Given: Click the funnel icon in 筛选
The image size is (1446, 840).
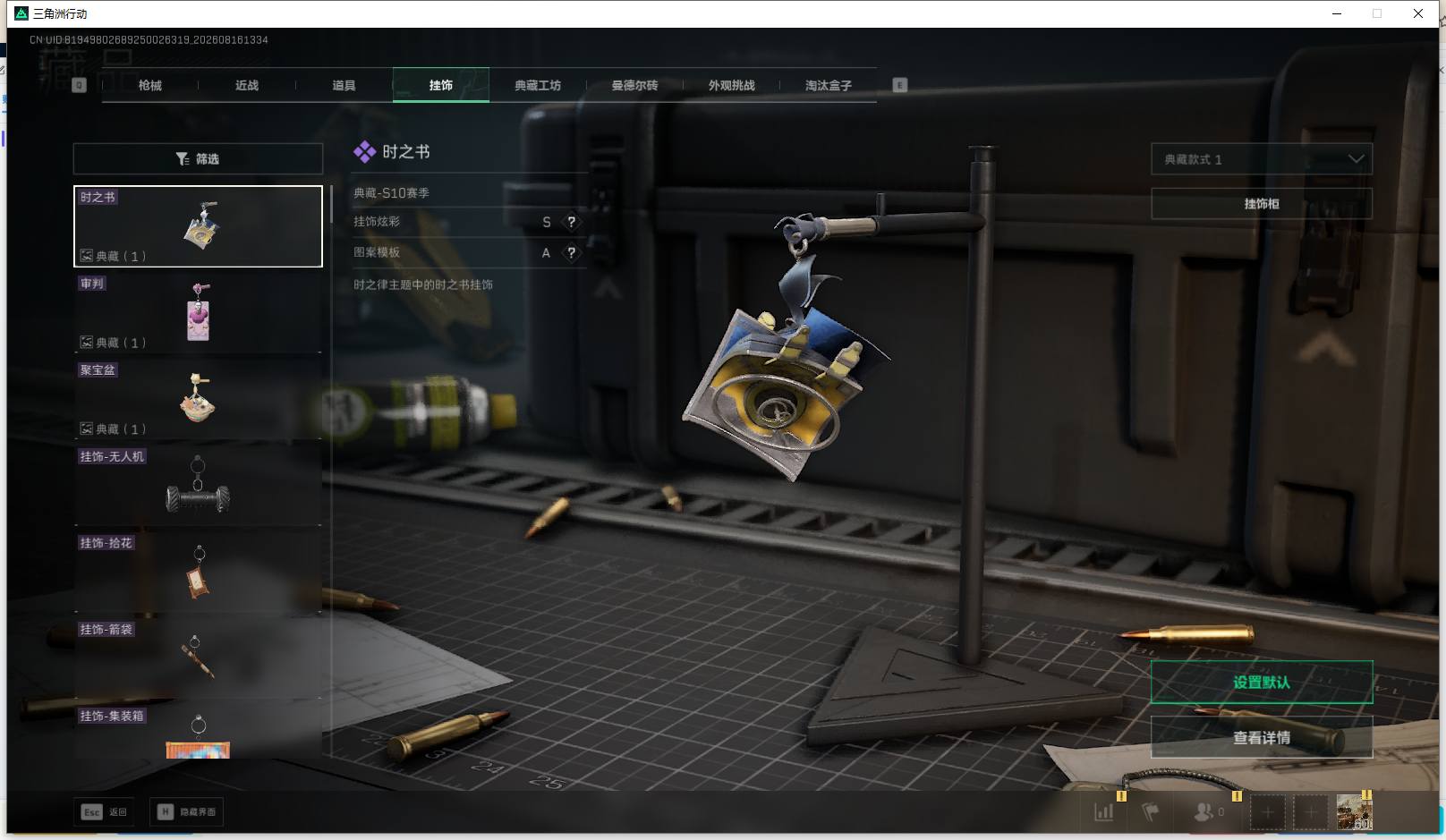Looking at the screenshot, I should pos(183,158).
